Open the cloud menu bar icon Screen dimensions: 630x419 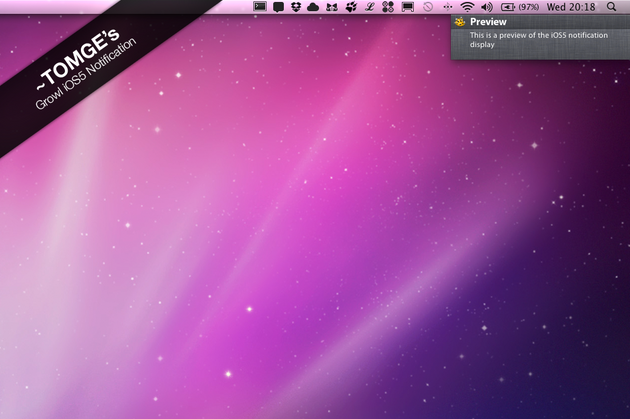click(313, 7)
